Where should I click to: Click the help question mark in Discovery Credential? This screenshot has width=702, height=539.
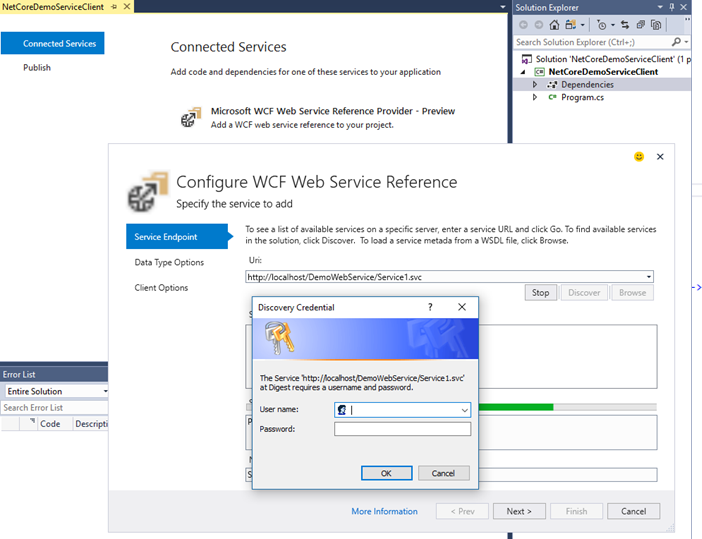click(x=430, y=307)
